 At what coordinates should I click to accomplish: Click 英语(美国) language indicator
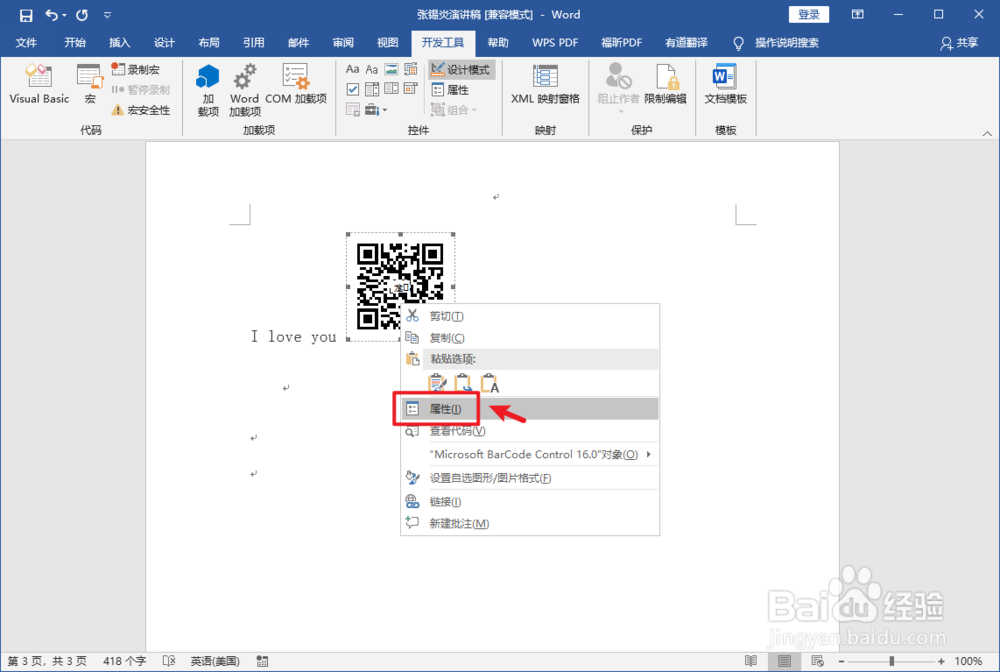[x=215, y=661]
